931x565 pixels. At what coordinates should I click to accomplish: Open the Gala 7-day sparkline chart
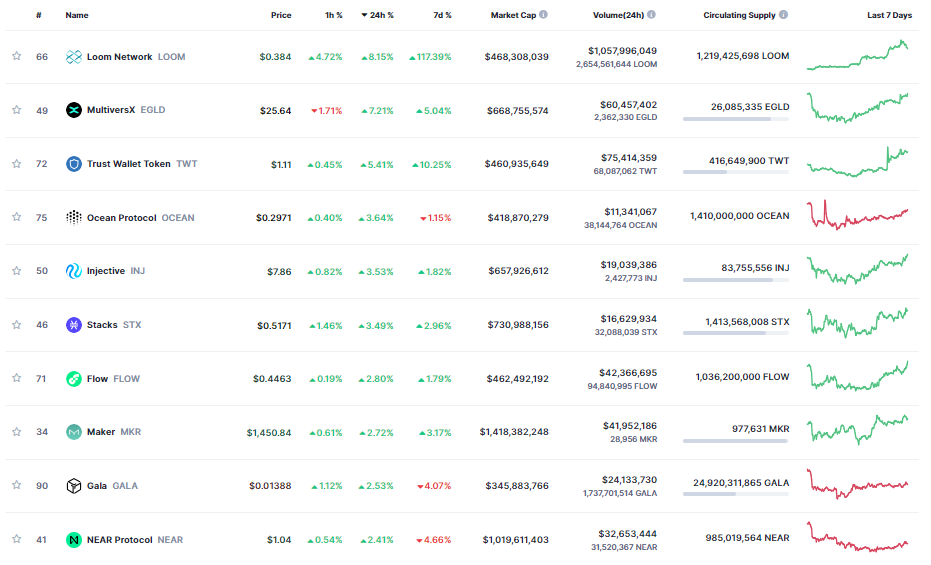click(x=857, y=484)
